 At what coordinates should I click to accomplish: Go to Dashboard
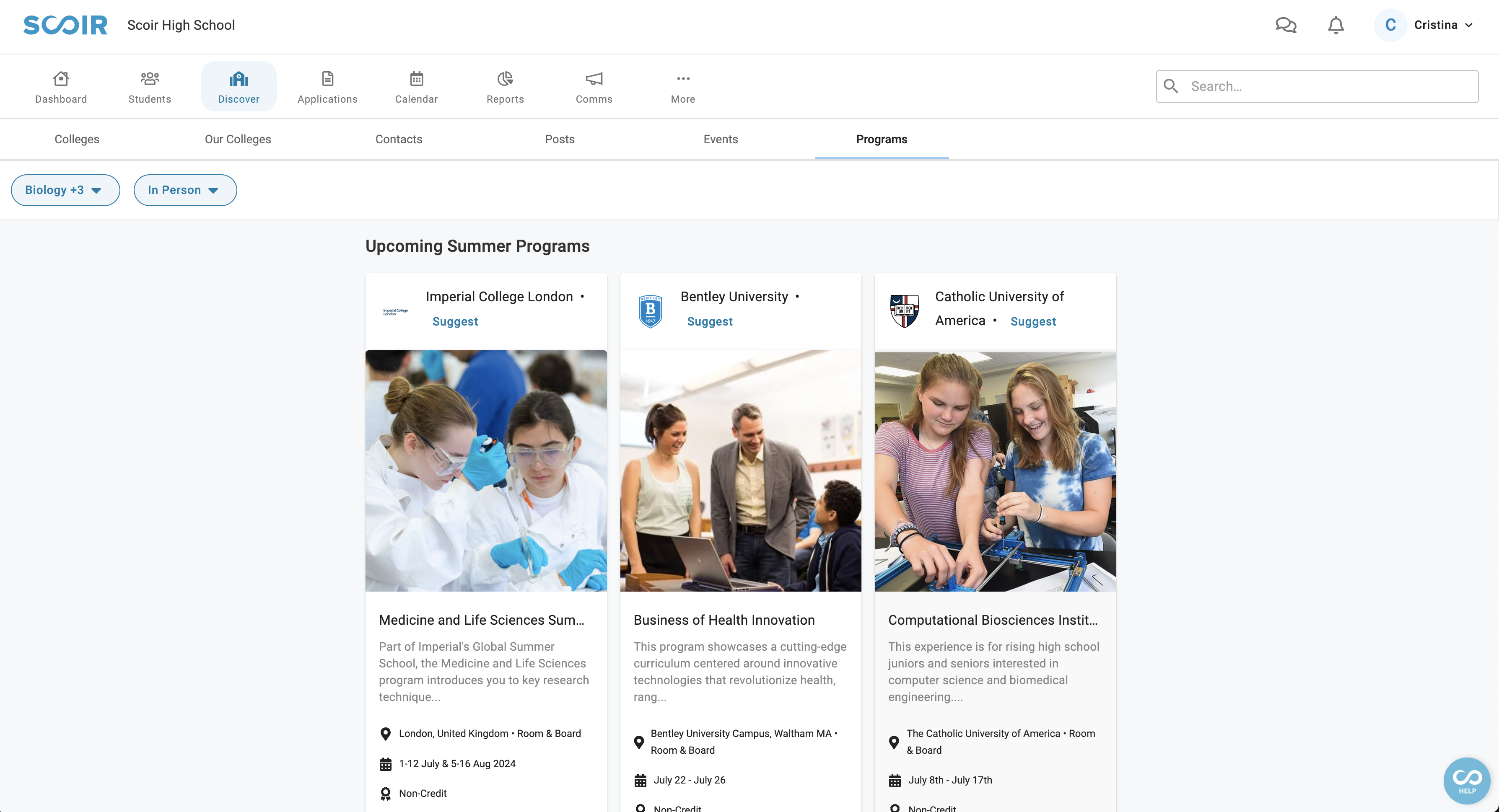click(61, 87)
